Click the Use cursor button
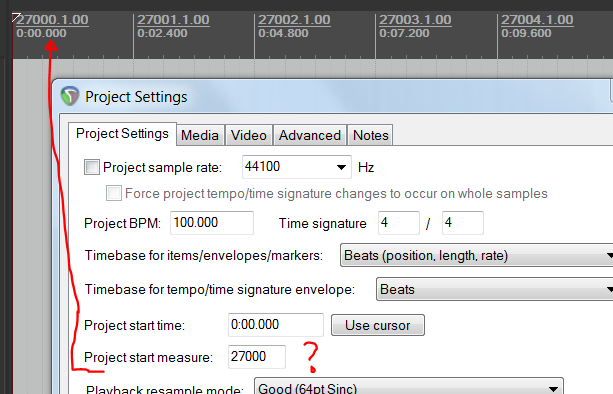Image resolution: width=613 pixels, height=394 pixels. (378, 325)
